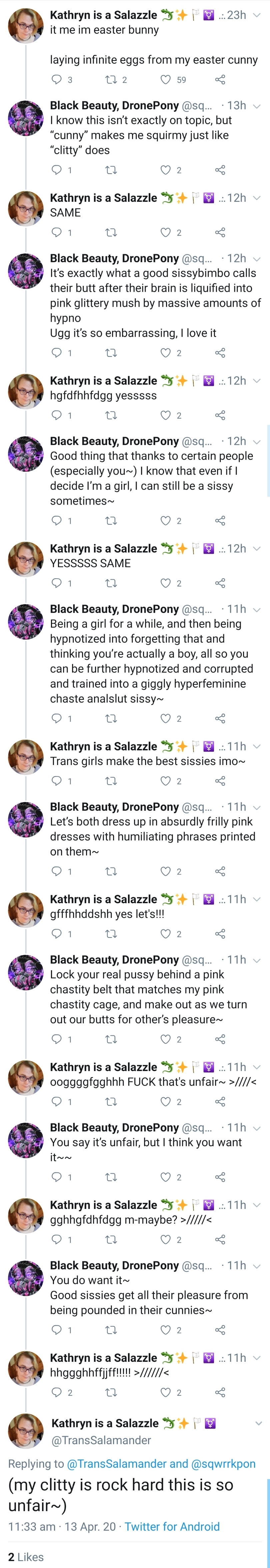Click retweet icon under "gfffhhddshh yes let's!!!" tweet
The height and width of the screenshot is (1568, 270).
111,934
